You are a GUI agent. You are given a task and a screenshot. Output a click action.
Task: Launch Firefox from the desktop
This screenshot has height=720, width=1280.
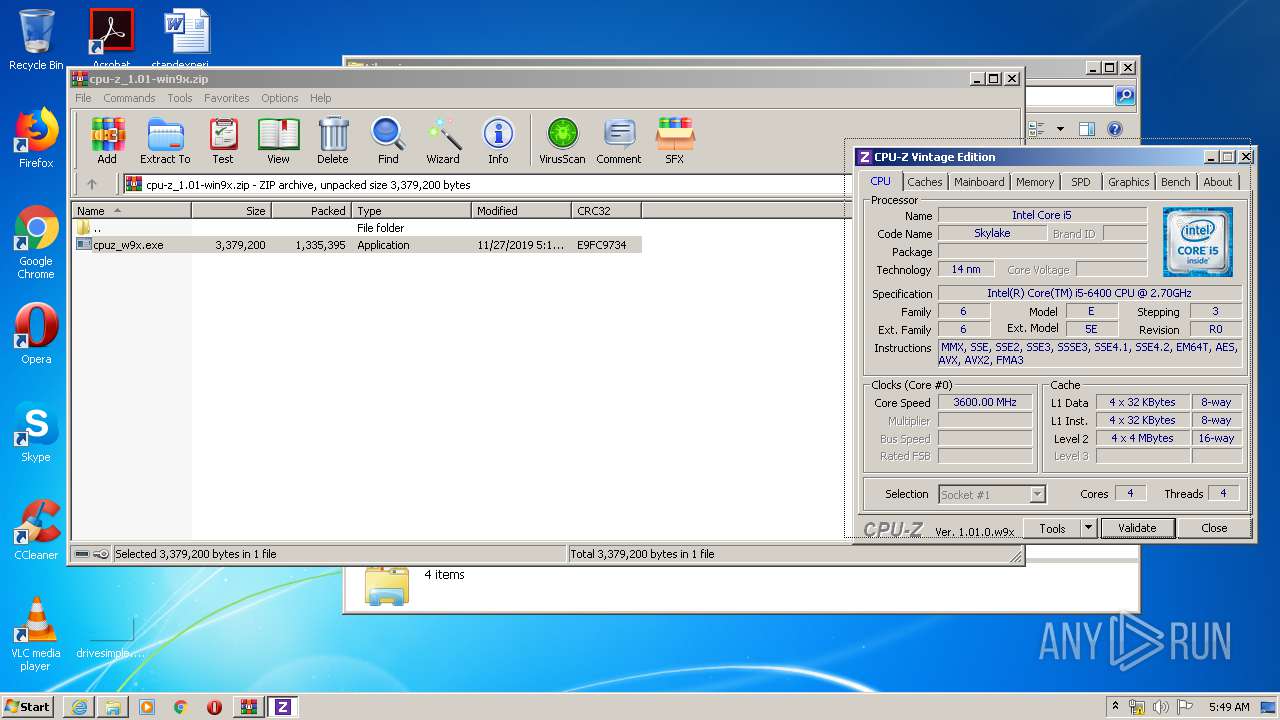(x=36, y=139)
